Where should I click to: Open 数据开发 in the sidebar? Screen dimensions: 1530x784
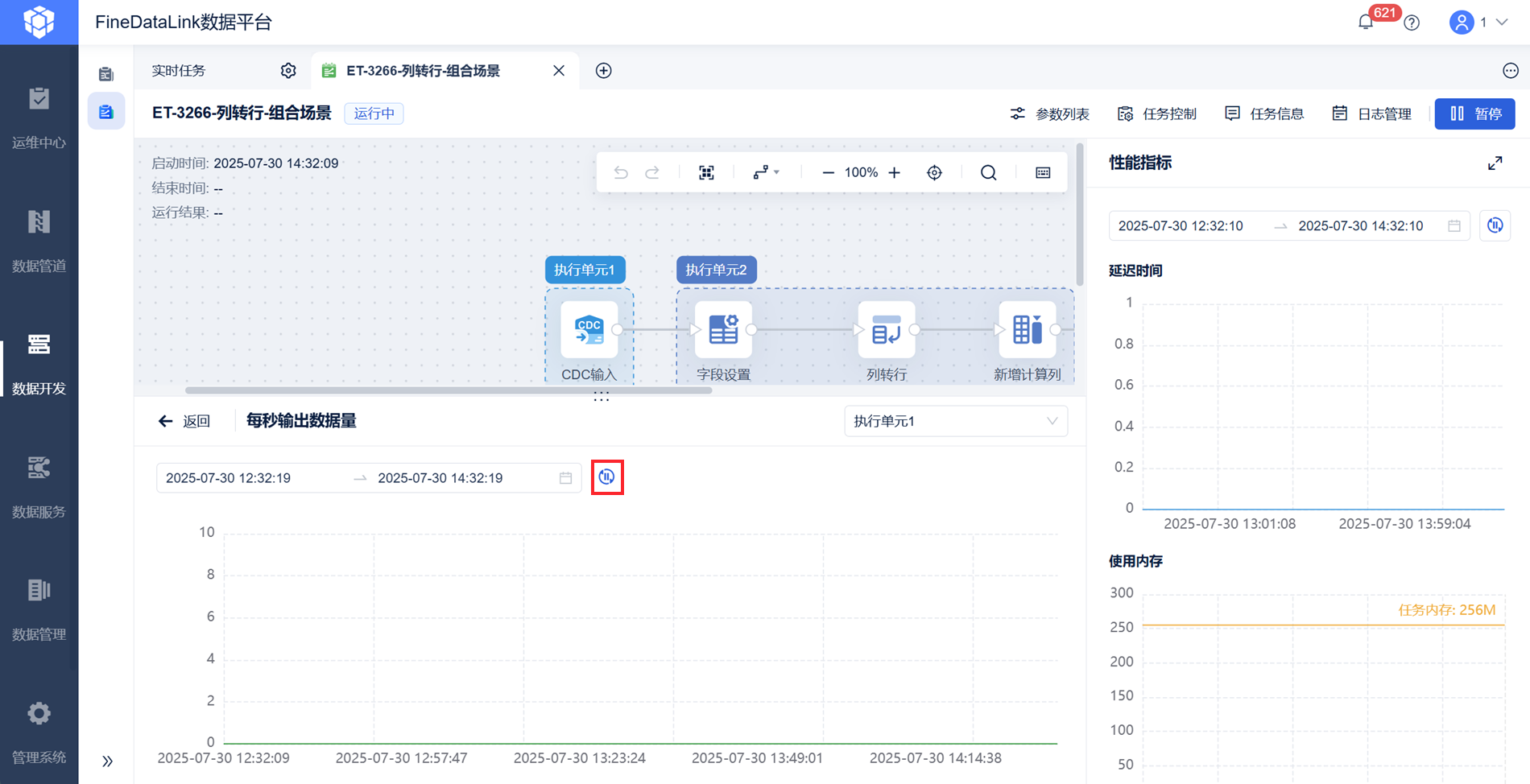coord(39,365)
